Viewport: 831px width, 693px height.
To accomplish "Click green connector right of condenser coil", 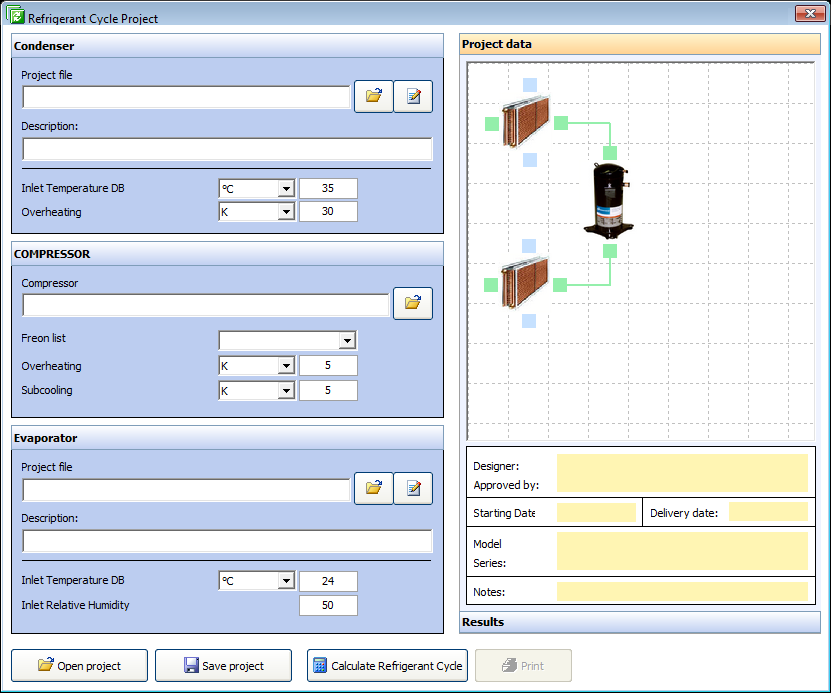I will pyautogui.click(x=561, y=123).
